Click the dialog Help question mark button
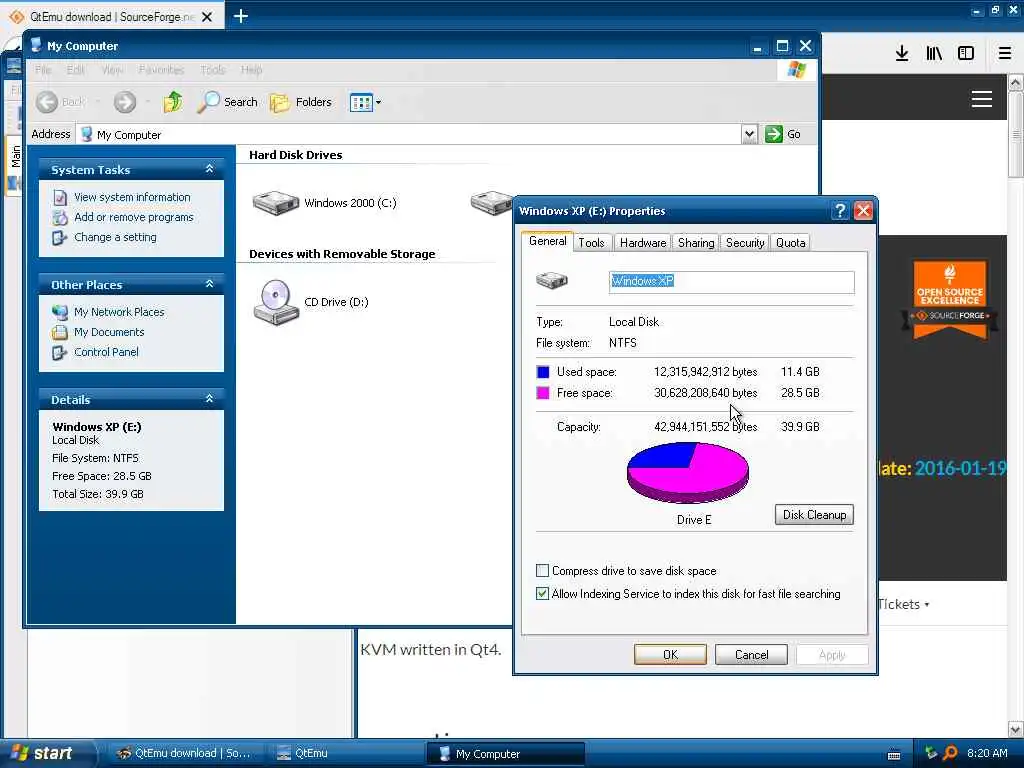The height and width of the screenshot is (768, 1024). (840, 211)
